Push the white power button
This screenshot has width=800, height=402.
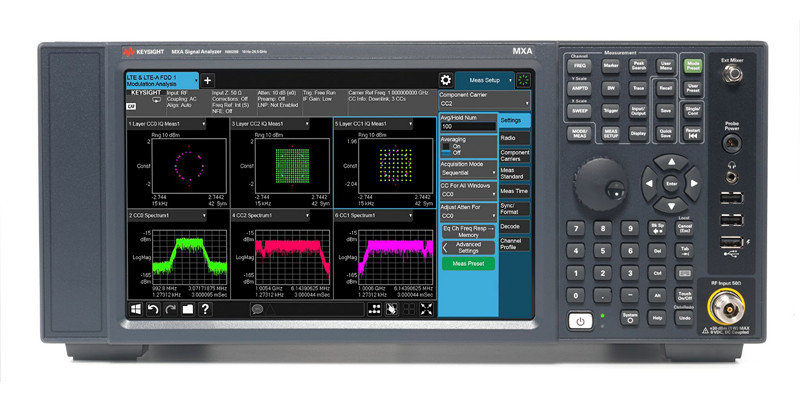point(580,321)
